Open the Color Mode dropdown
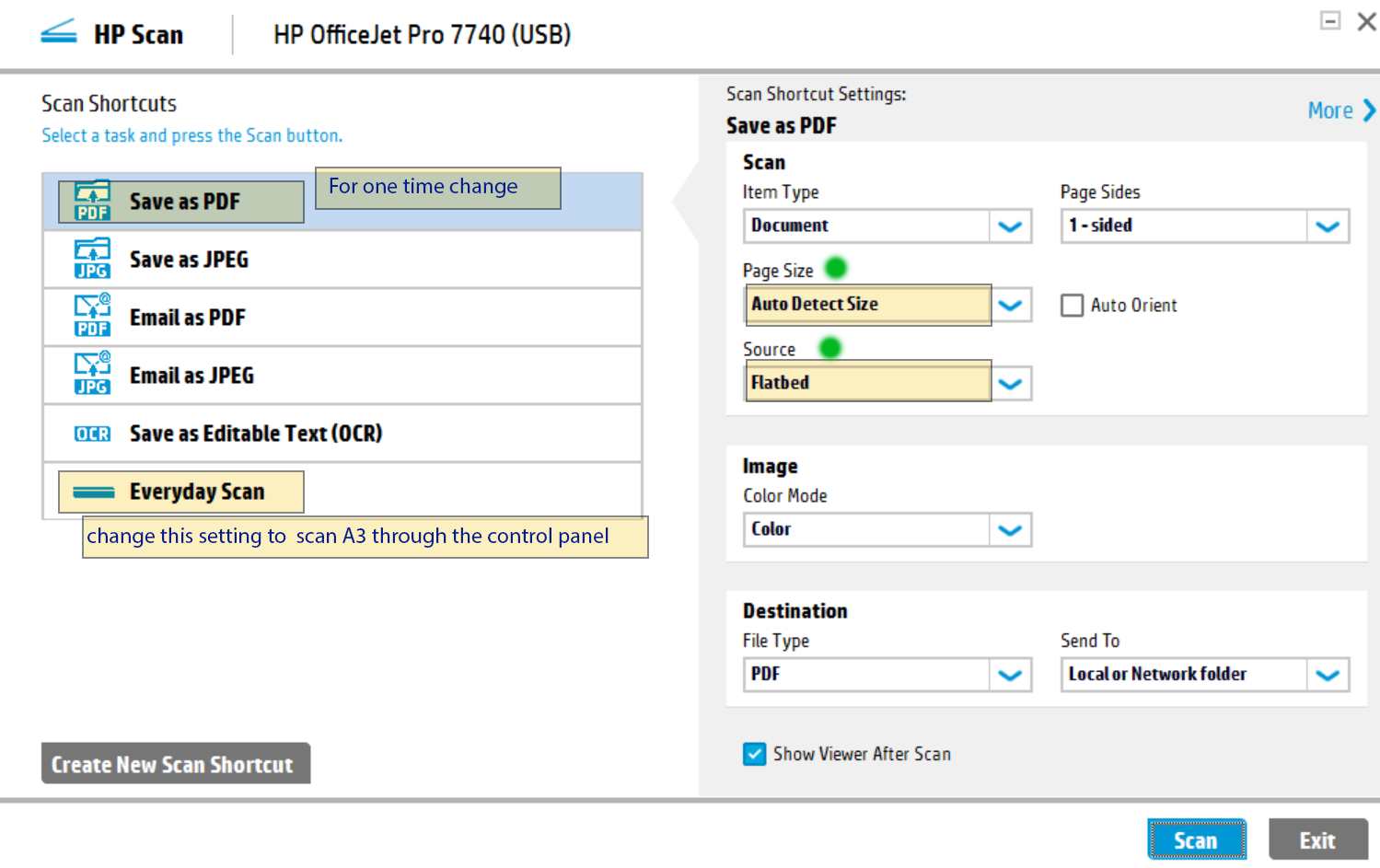The height and width of the screenshot is (868, 1380). pyautogui.click(x=1010, y=530)
